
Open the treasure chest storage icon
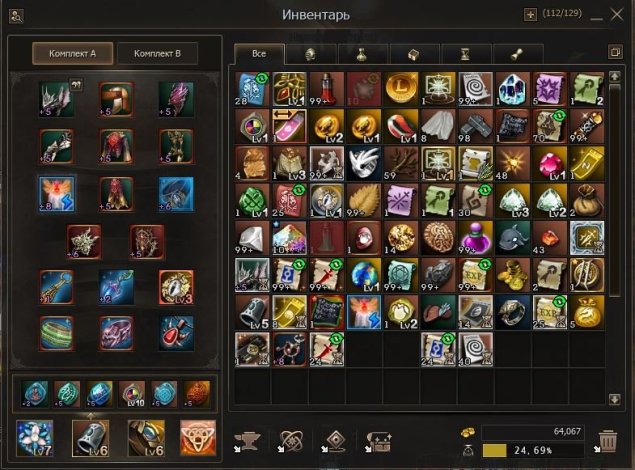point(378,442)
